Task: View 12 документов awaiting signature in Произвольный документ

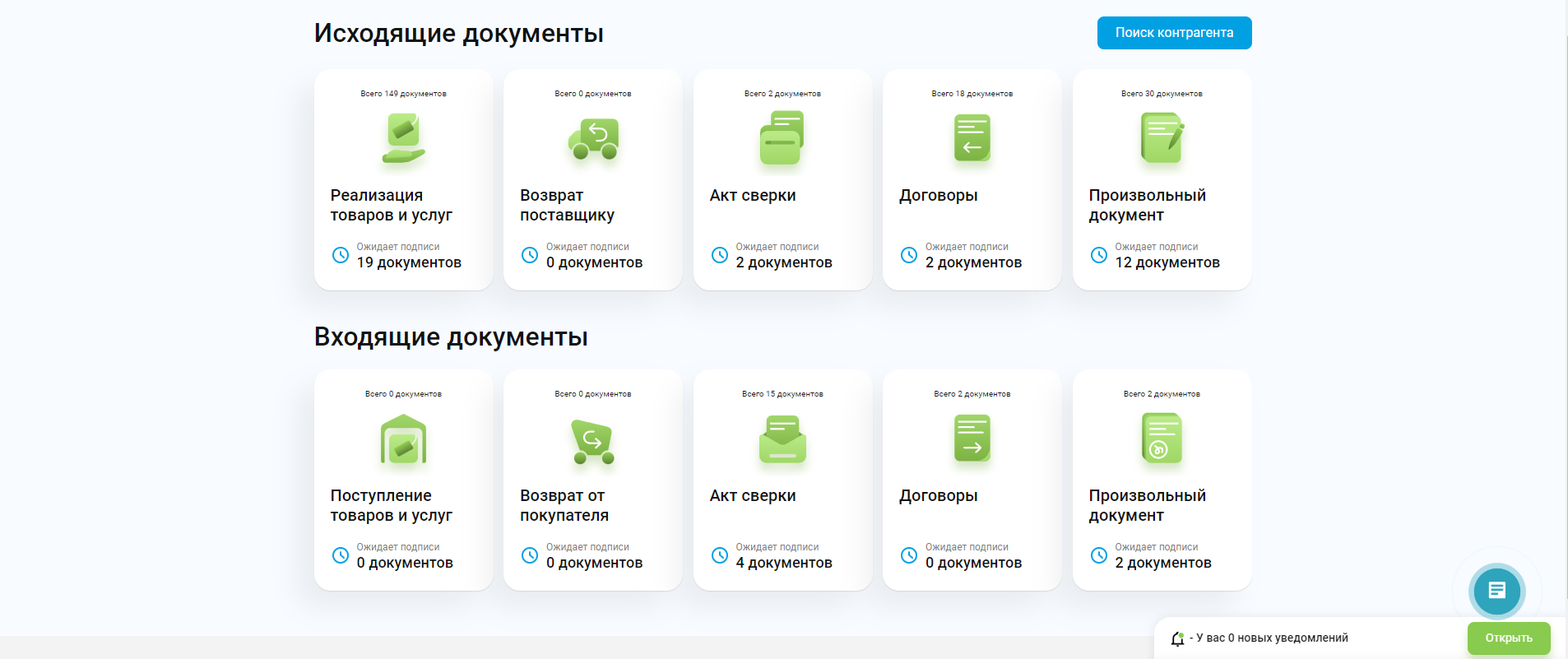Action: pyautogui.click(x=1167, y=262)
